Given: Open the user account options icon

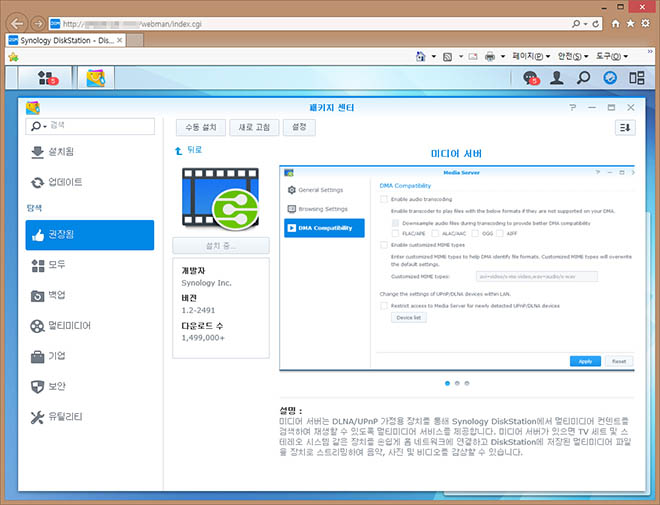Looking at the screenshot, I should (556, 78).
